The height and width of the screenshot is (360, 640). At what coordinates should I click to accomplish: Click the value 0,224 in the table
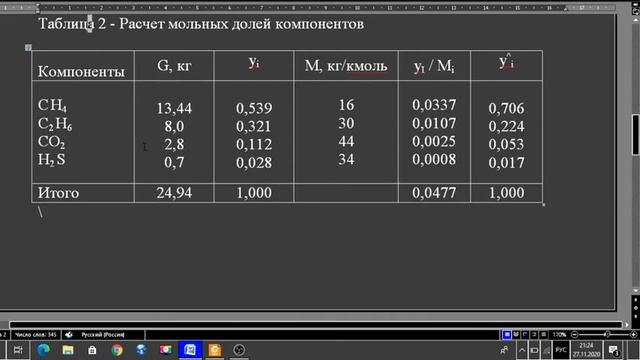tap(506, 127)
